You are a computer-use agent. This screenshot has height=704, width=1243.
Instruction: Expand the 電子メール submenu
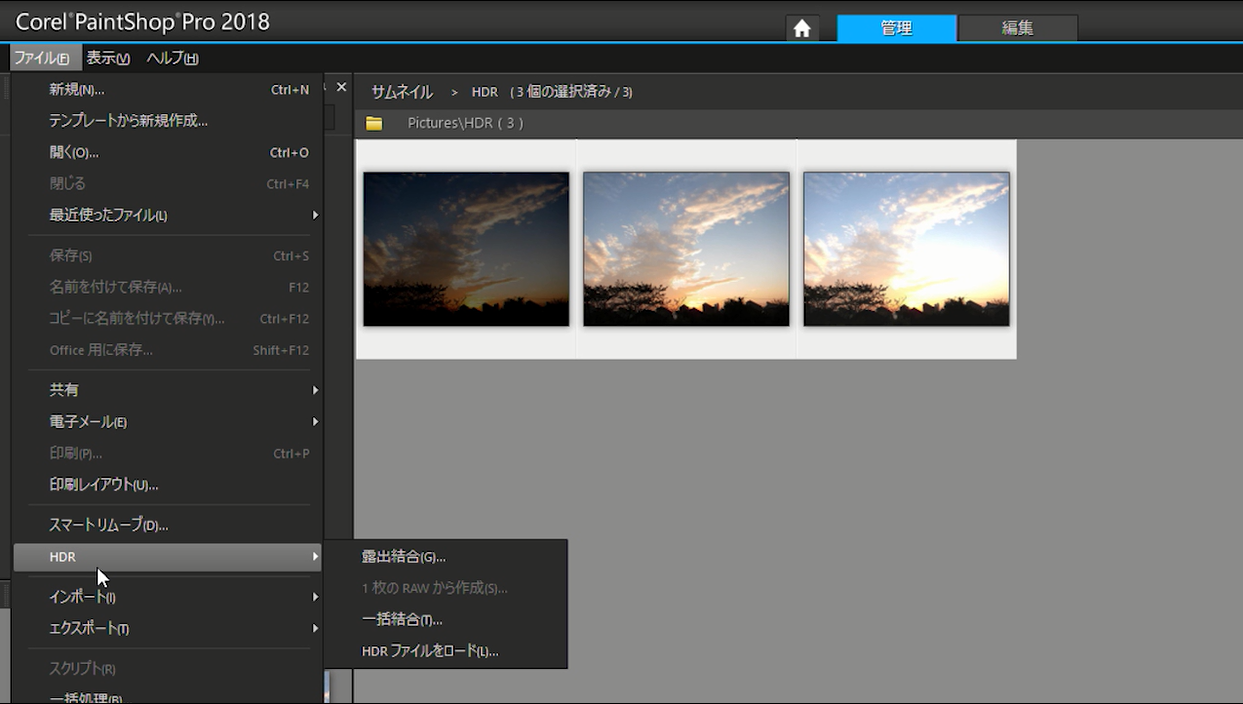tap(88, 422)
